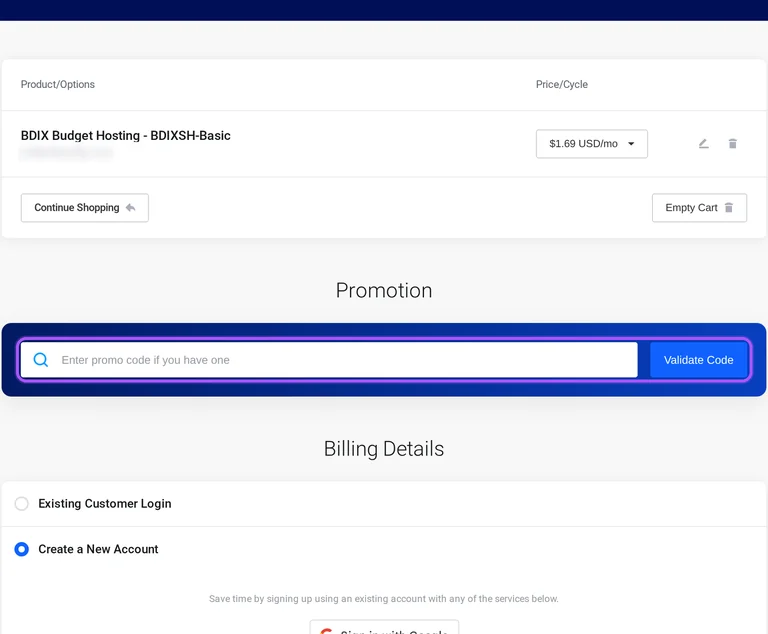The height and width of the screenshot is (634, 768).
Task: Click the Empty Cart button
Action: click(x=699, y=208)
